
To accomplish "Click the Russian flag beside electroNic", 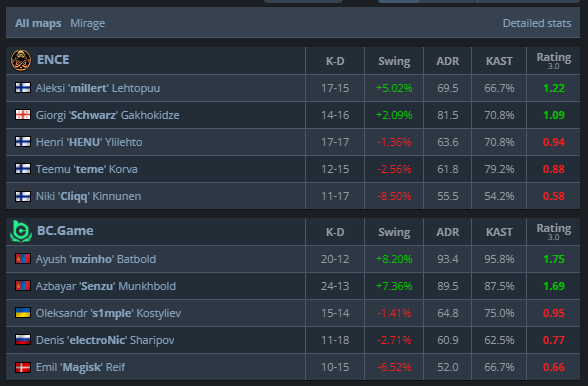I will click(23, 340).
